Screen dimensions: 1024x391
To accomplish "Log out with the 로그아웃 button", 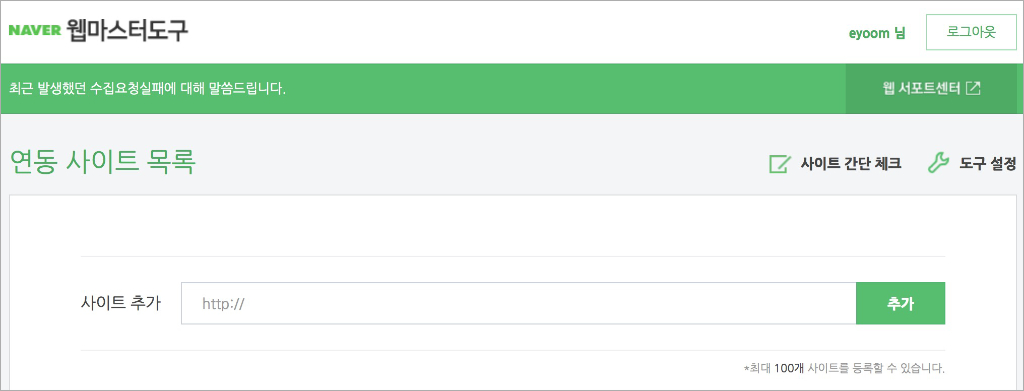I will (970, 32).
